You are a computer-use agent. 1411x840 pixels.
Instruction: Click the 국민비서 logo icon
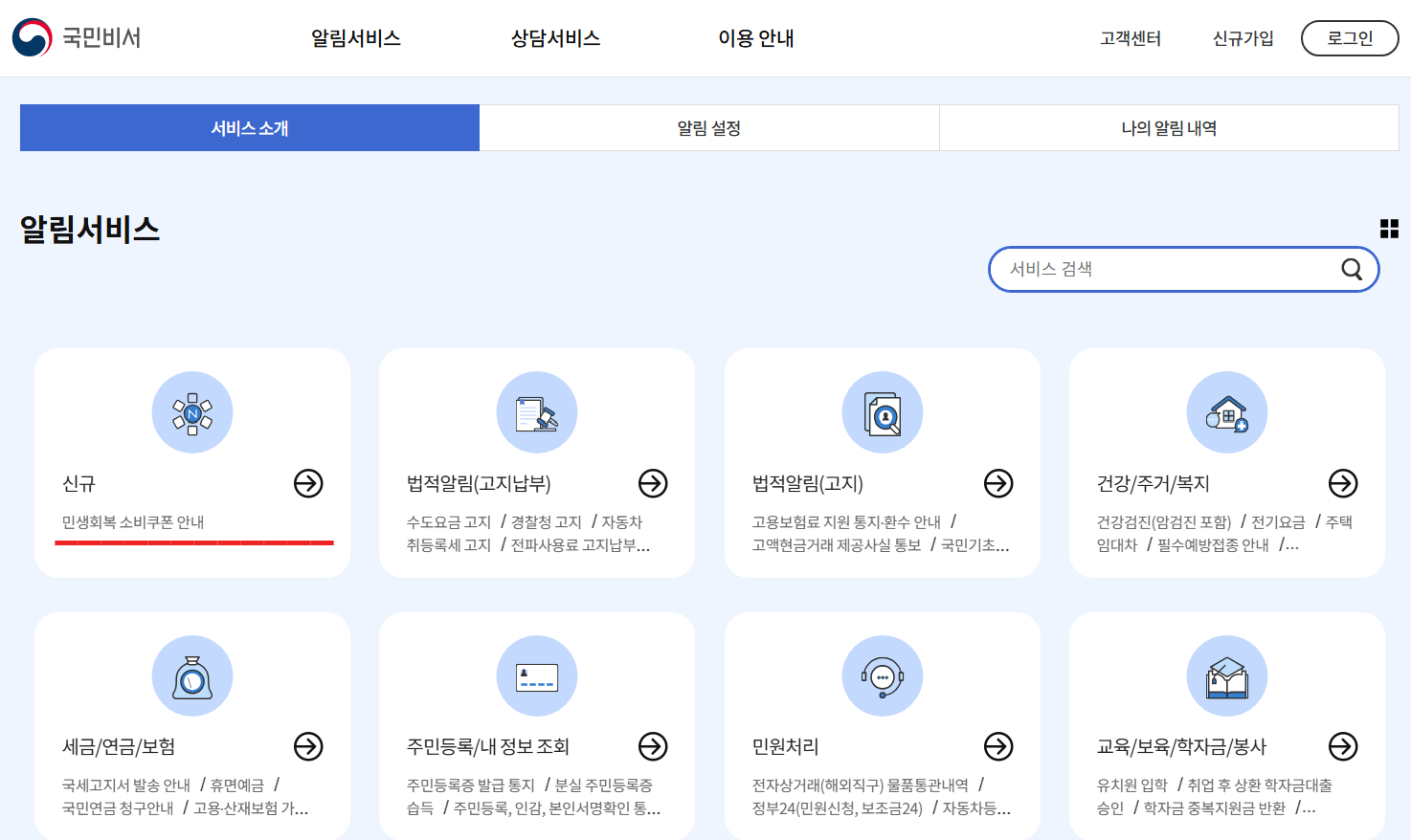31,37
